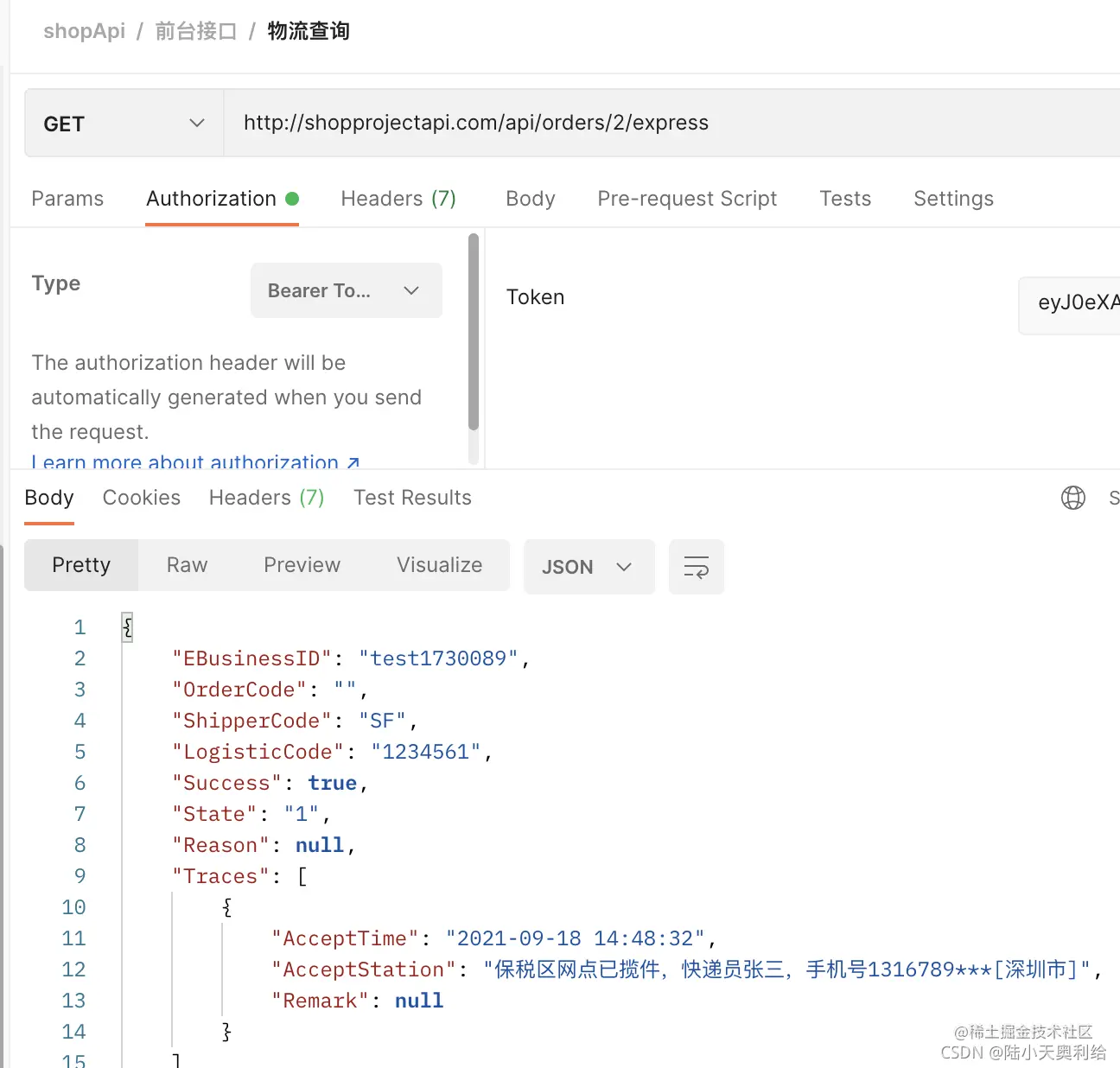Viewport: 1120px width, 1068px height.
Task: Open the Bearer Token type dropdown
Action: [x=347, y=290]
